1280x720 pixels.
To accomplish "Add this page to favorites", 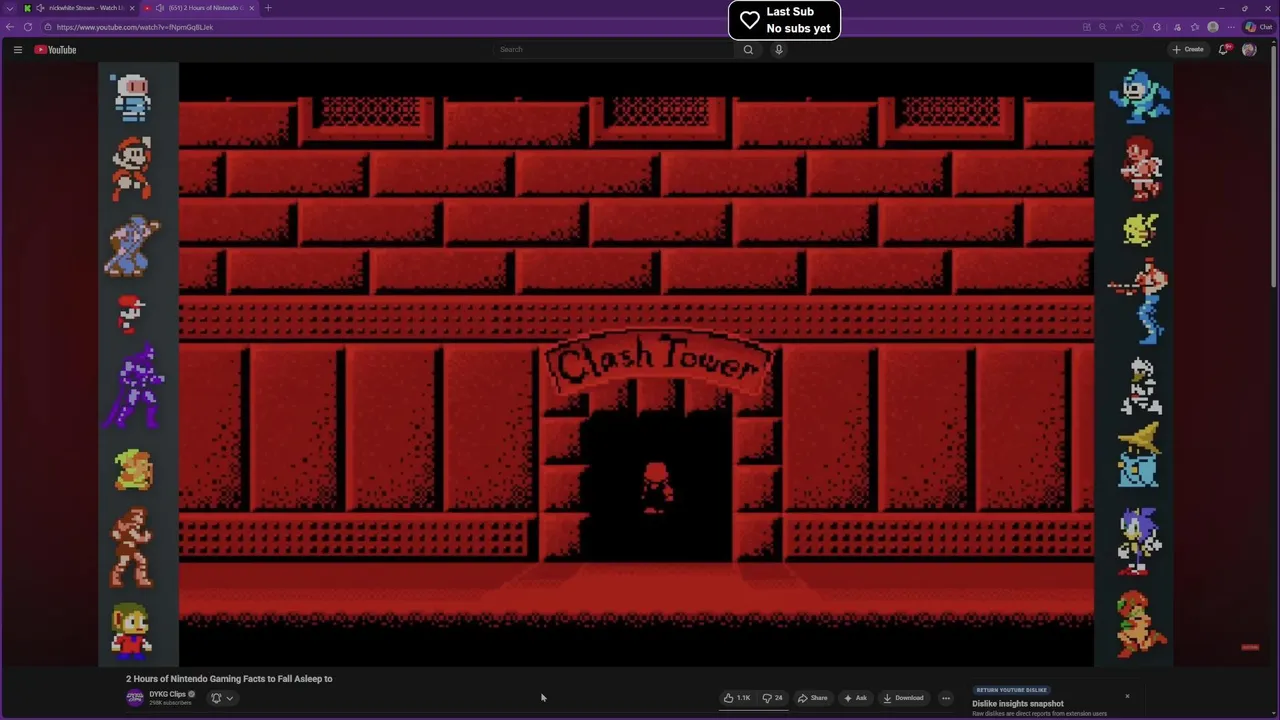I will [1135, 27].
